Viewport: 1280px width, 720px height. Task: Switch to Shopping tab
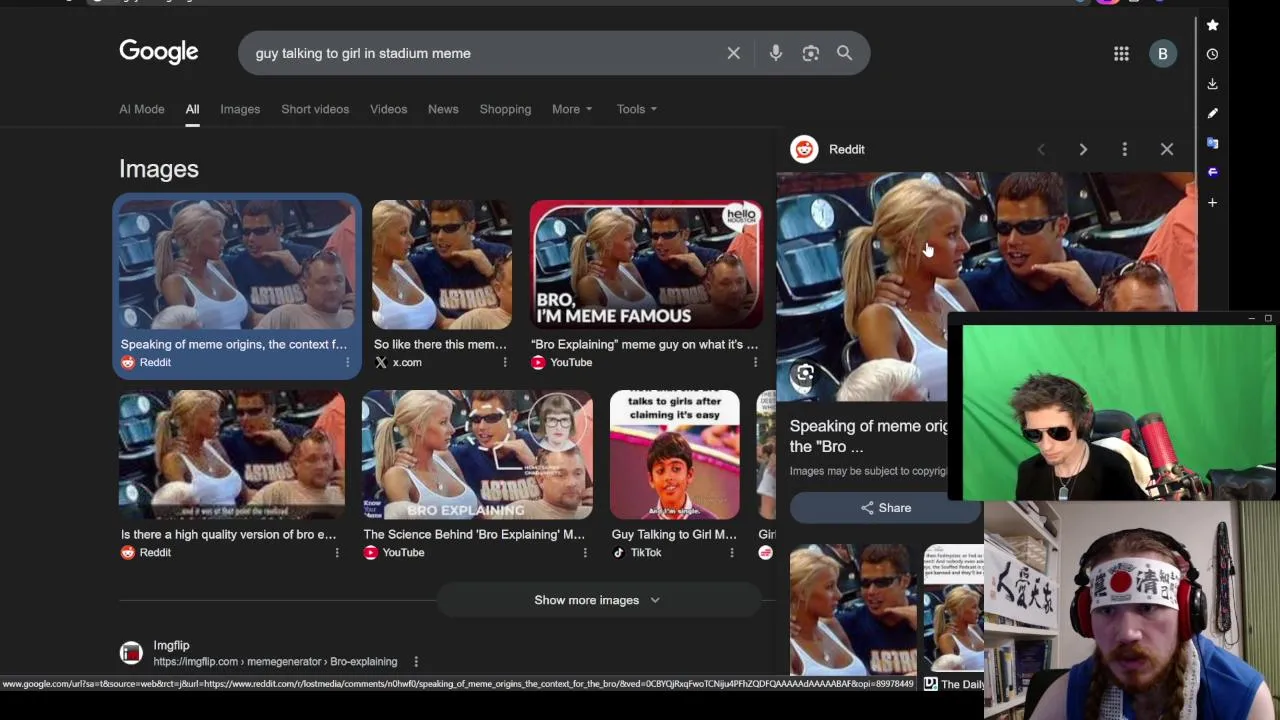pyautogui.click(x=505, y=109)
